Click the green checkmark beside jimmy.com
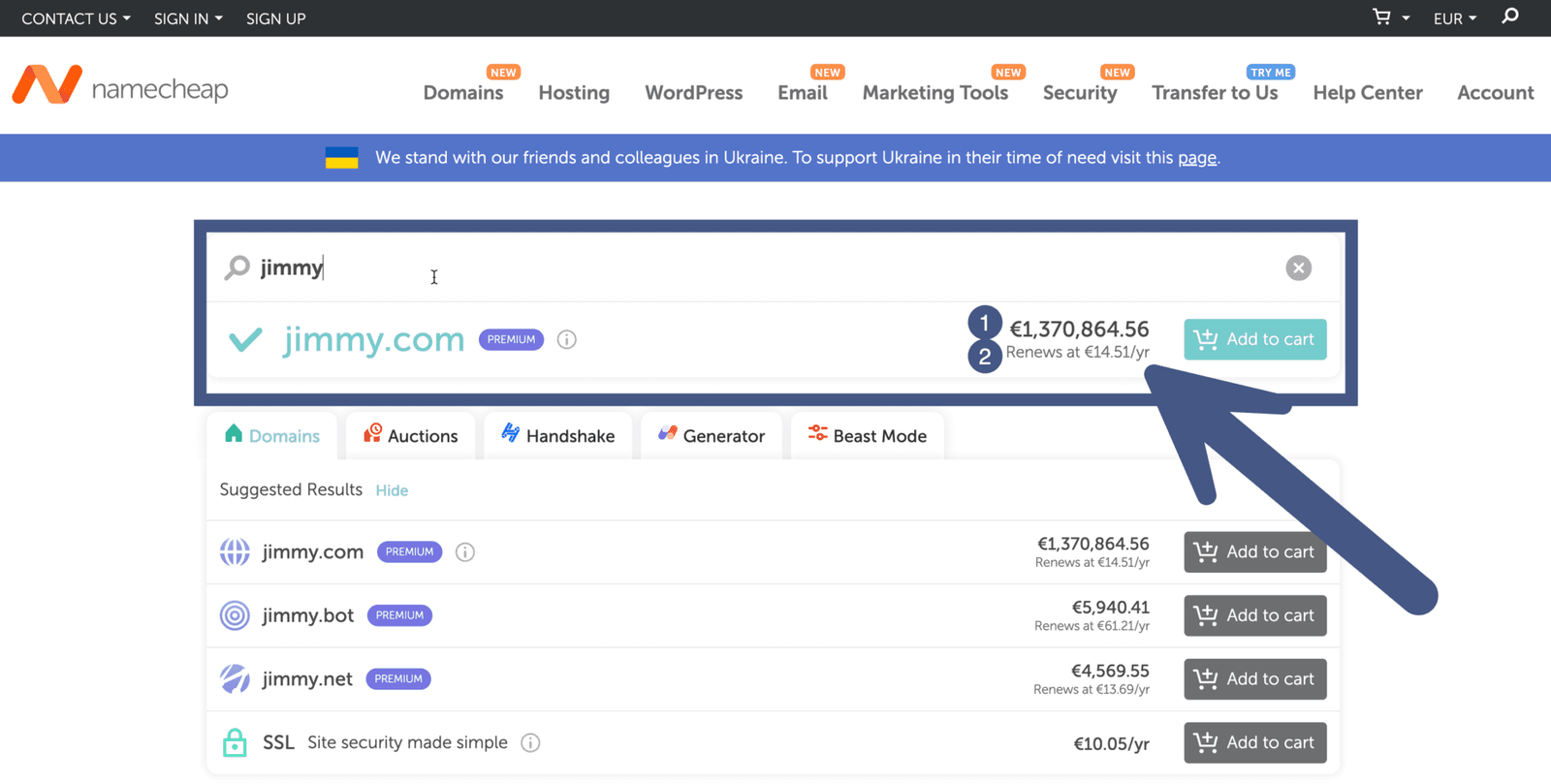Viewport: 1551px width, 784px height. 245,339
